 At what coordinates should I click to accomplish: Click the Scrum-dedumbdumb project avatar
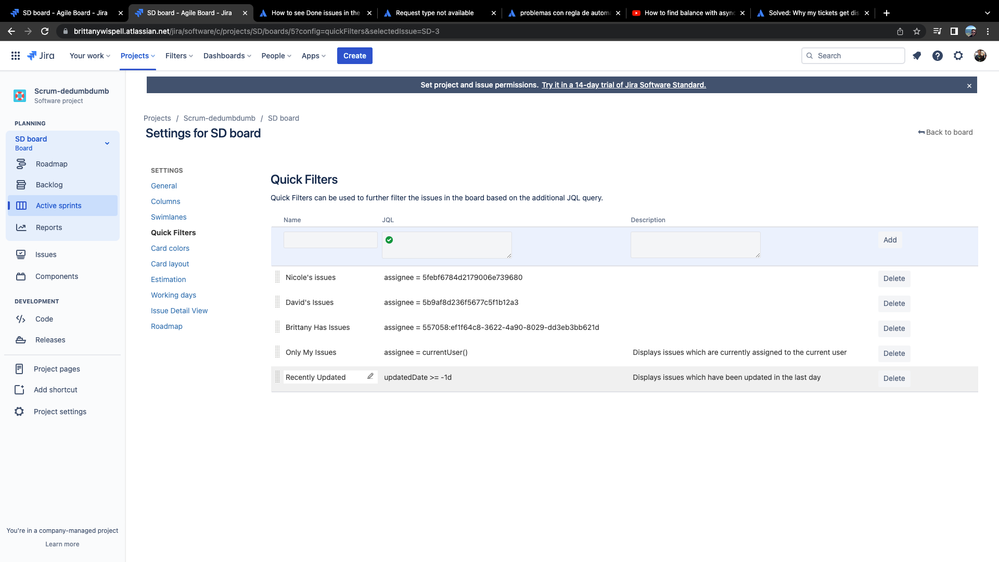20,96
